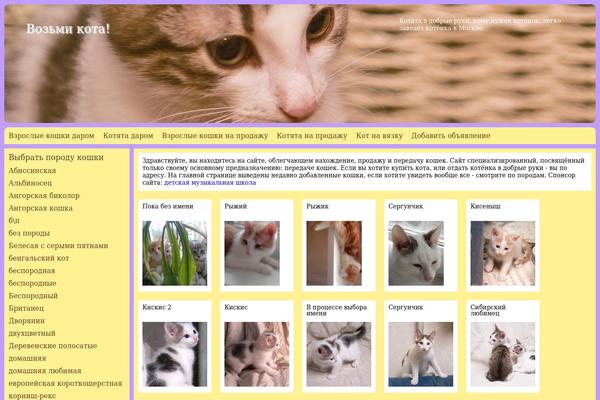Click 'Добавить объявление' menu link
Image resolution: width=600 pixels, height=400 pixels.
pos(451,136)
